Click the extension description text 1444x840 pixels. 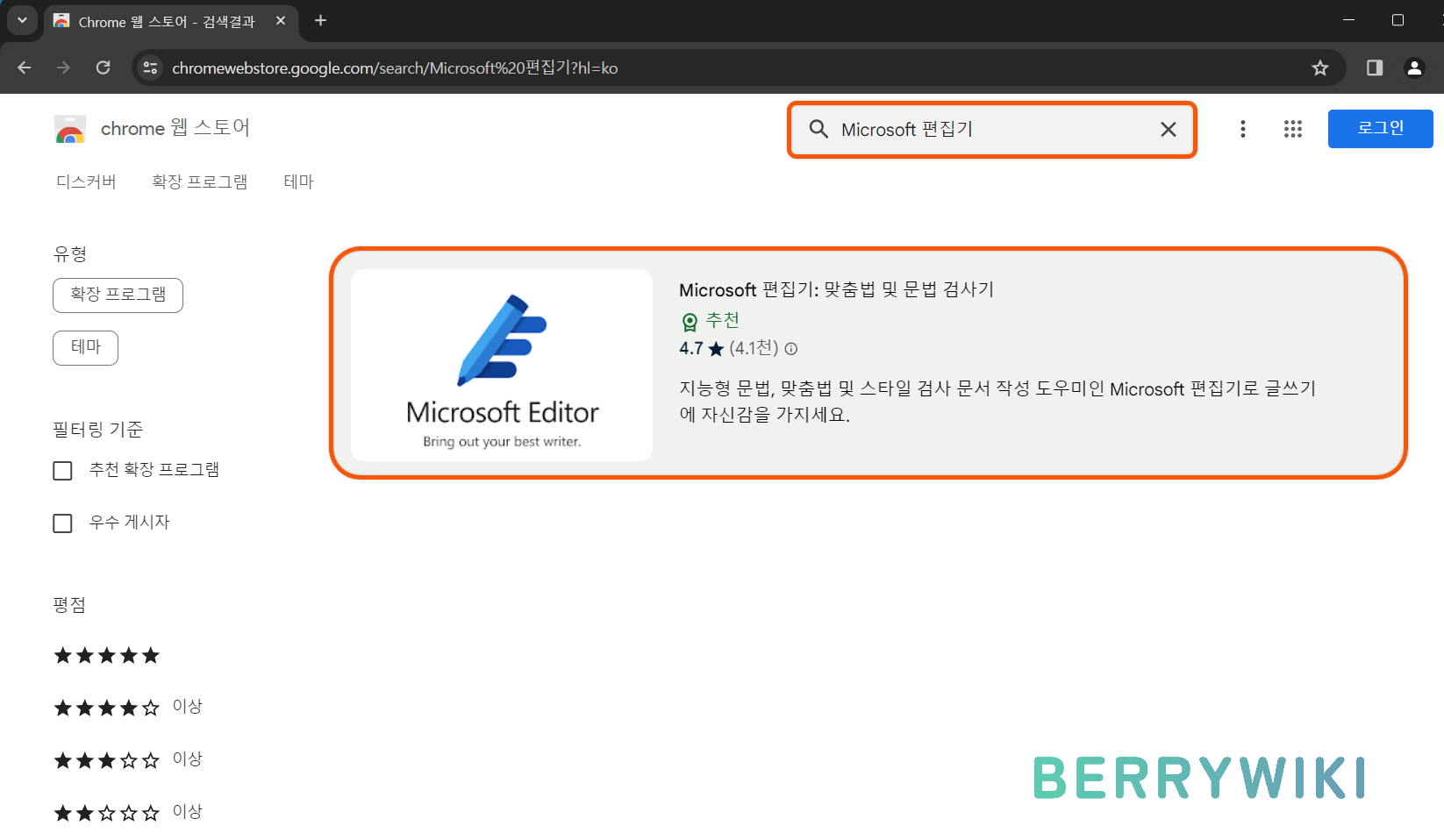997,401
